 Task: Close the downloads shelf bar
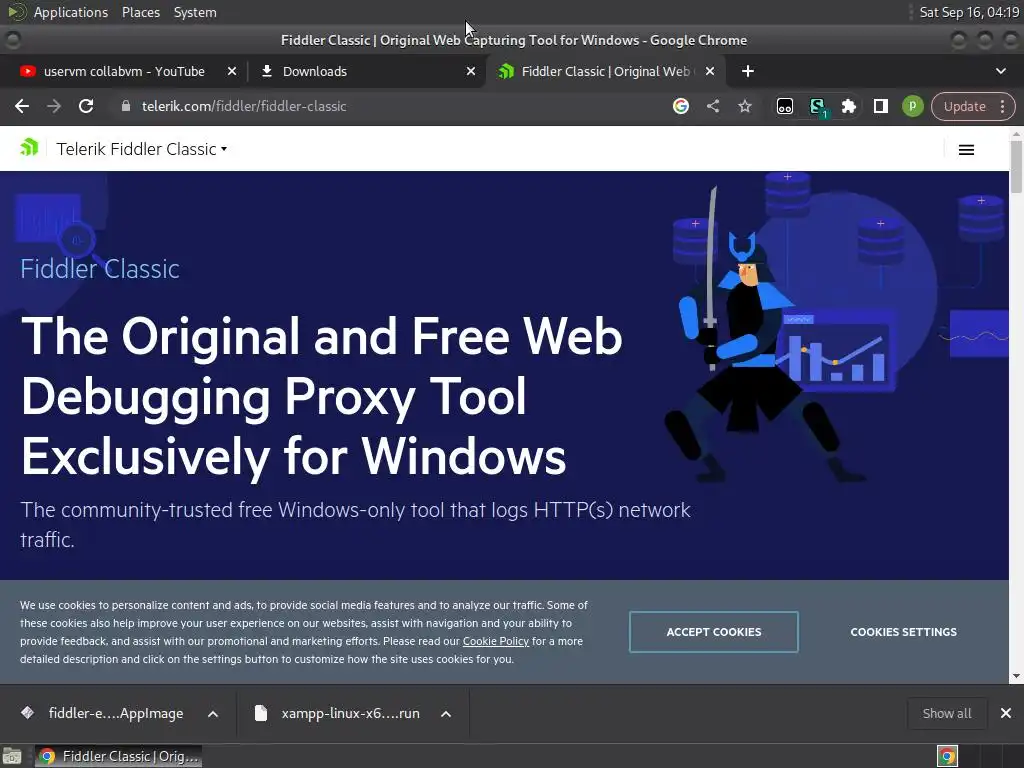[x=1006, y=713]
